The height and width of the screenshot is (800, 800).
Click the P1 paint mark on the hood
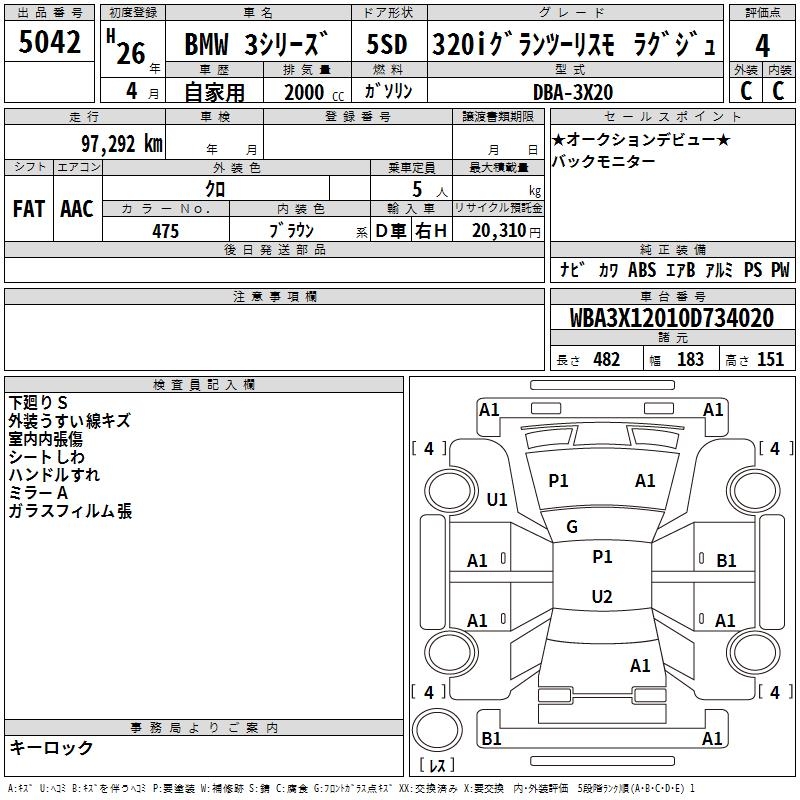click(558, 481)
